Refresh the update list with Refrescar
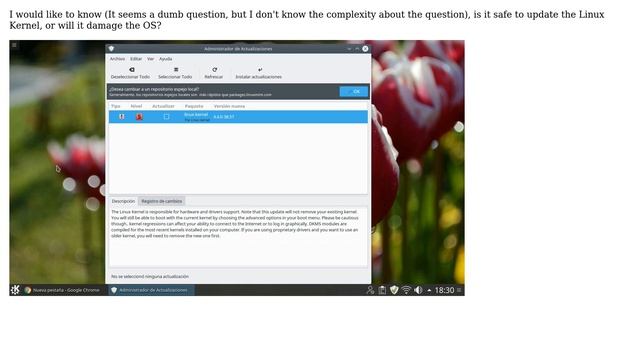640x360 pixels. (x=214, y=73)
